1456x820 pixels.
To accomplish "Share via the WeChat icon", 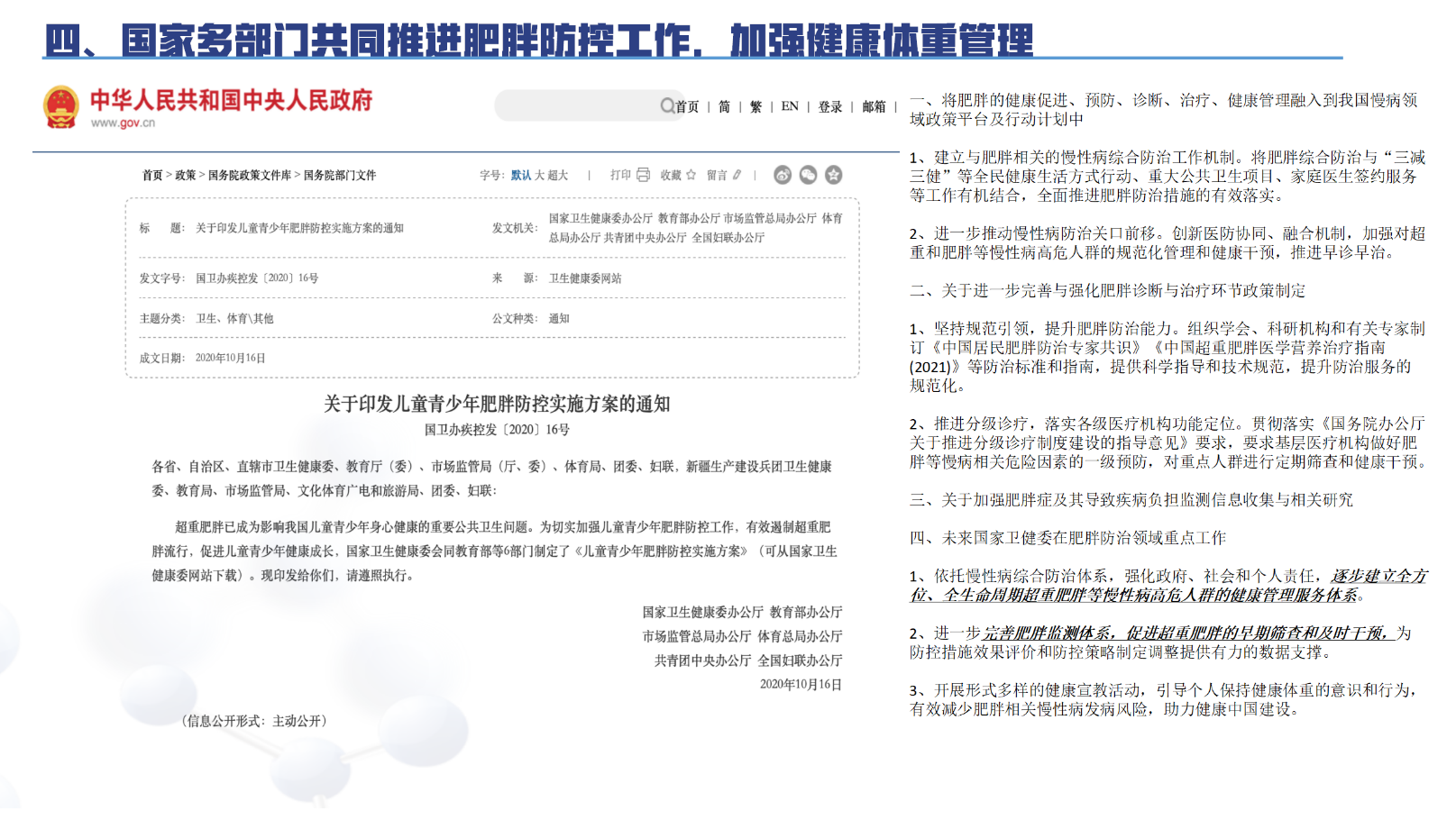I will 808,175.
